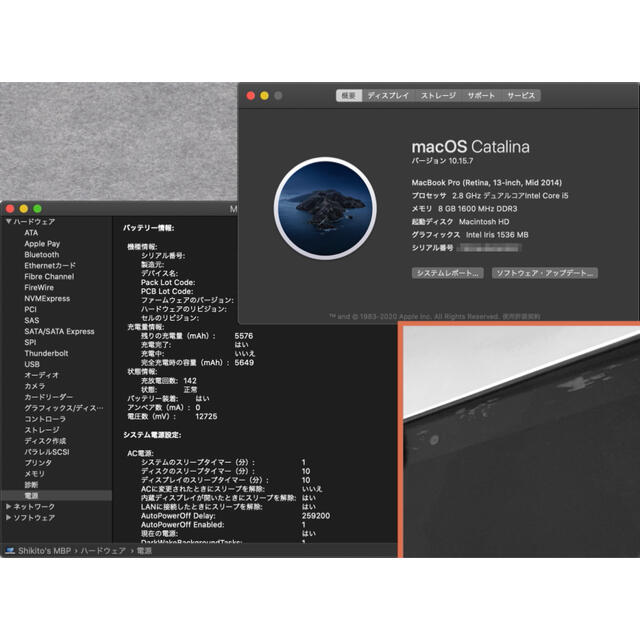Select Ethernetカード in the sidebar
The height and width of the screenshot is (640, 640).
pyautogui.click(x=50, y=266)
